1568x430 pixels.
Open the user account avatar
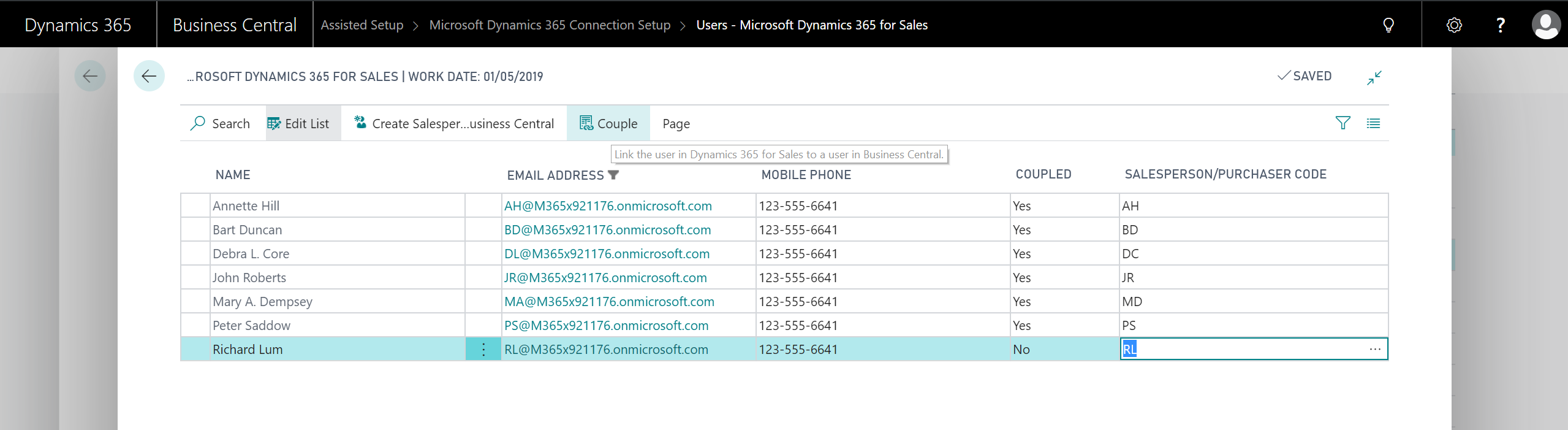pyautogui.click(x=1546, y=25)
